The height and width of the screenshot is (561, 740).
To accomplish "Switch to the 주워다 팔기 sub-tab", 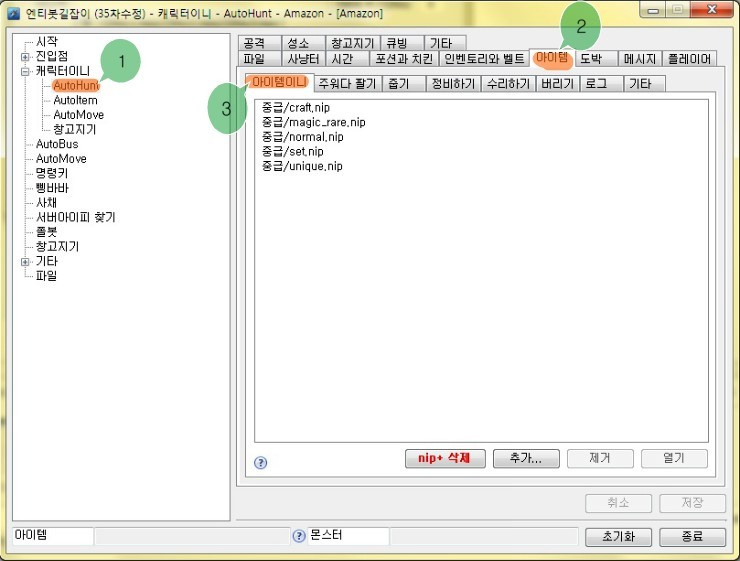I will (348, 84).
